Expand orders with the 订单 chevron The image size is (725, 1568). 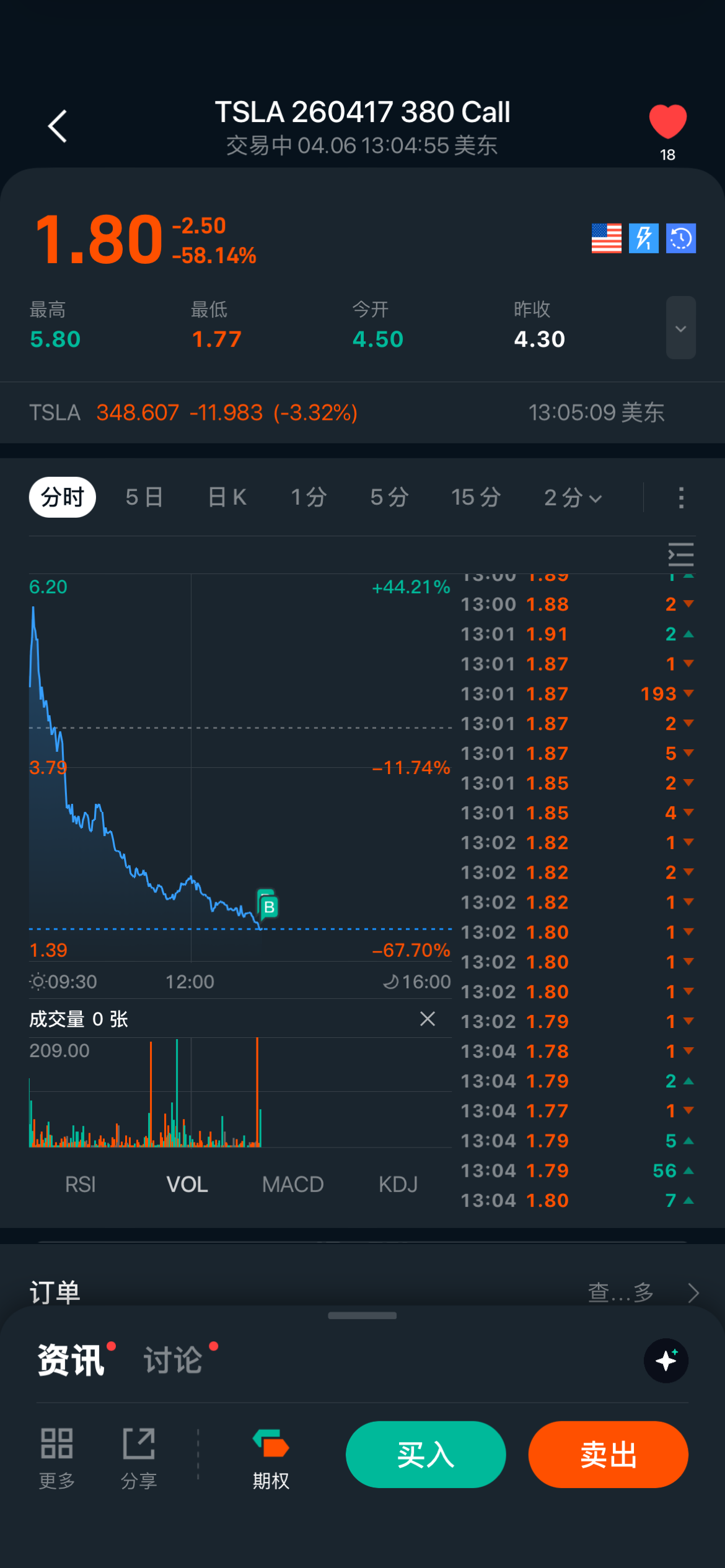click(693, 1292)
